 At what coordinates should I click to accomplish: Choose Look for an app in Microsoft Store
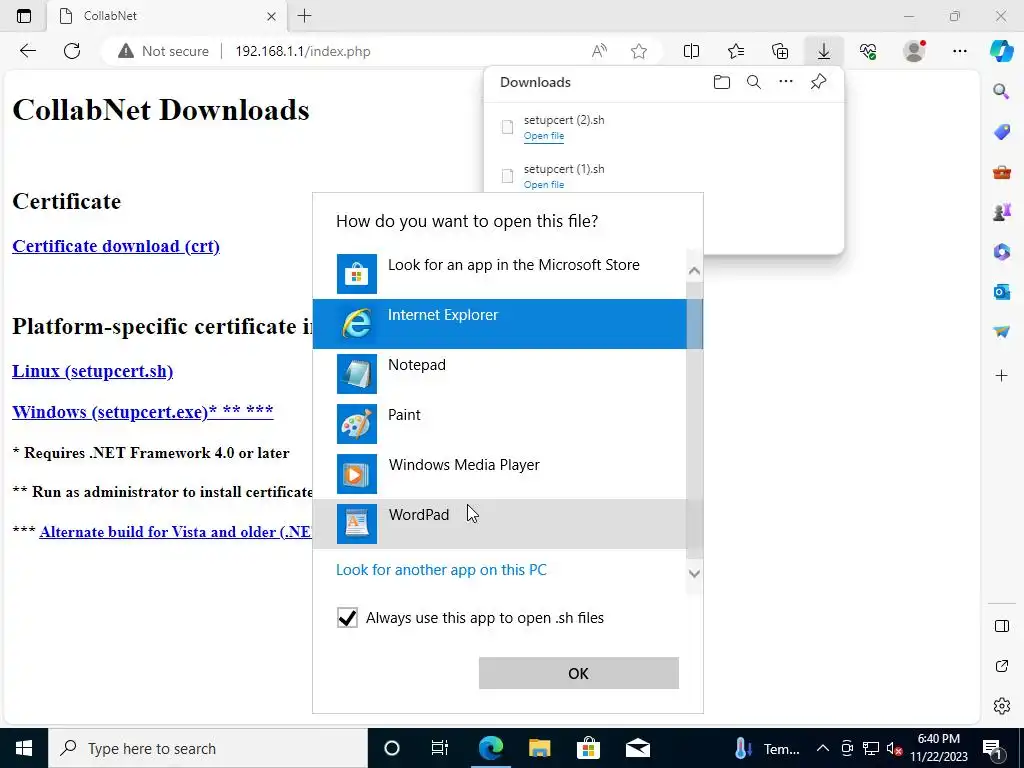coord(500,274)
